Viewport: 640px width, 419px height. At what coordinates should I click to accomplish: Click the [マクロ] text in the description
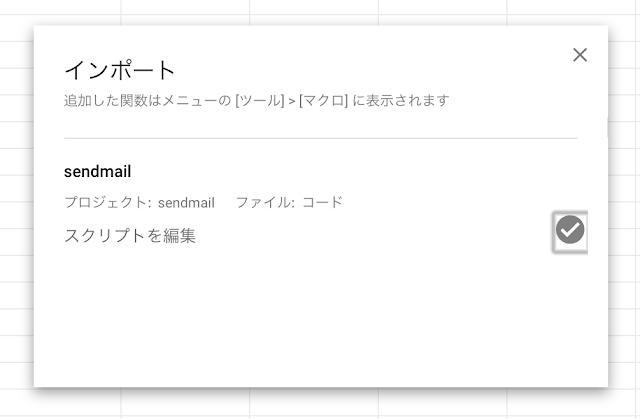click(323, 100)
